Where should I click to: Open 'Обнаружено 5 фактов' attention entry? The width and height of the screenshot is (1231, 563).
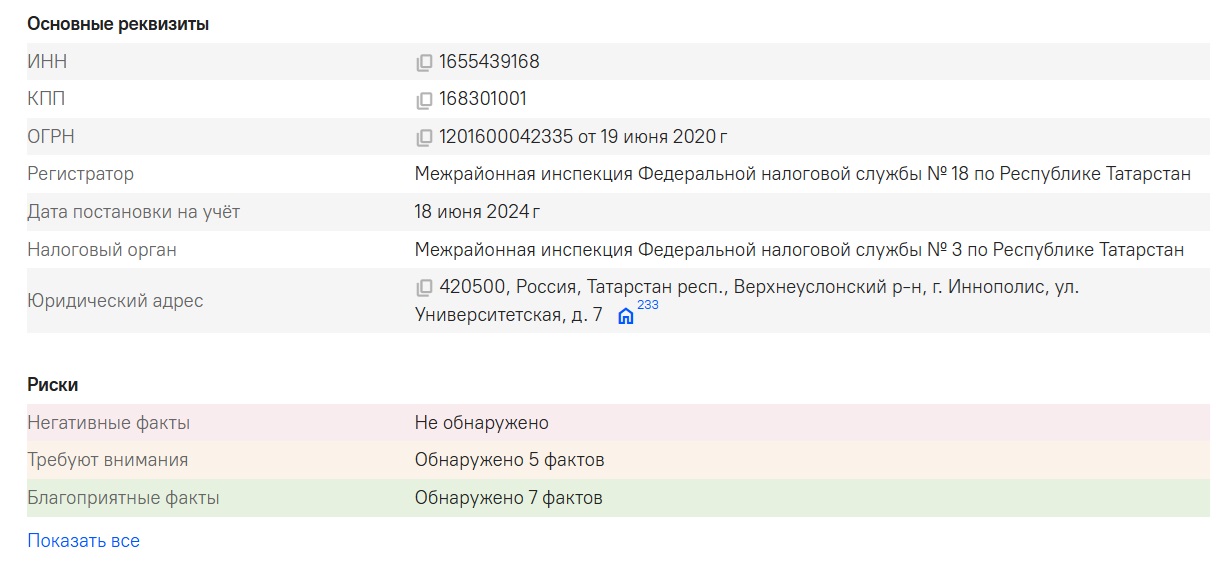pos(509,460)
